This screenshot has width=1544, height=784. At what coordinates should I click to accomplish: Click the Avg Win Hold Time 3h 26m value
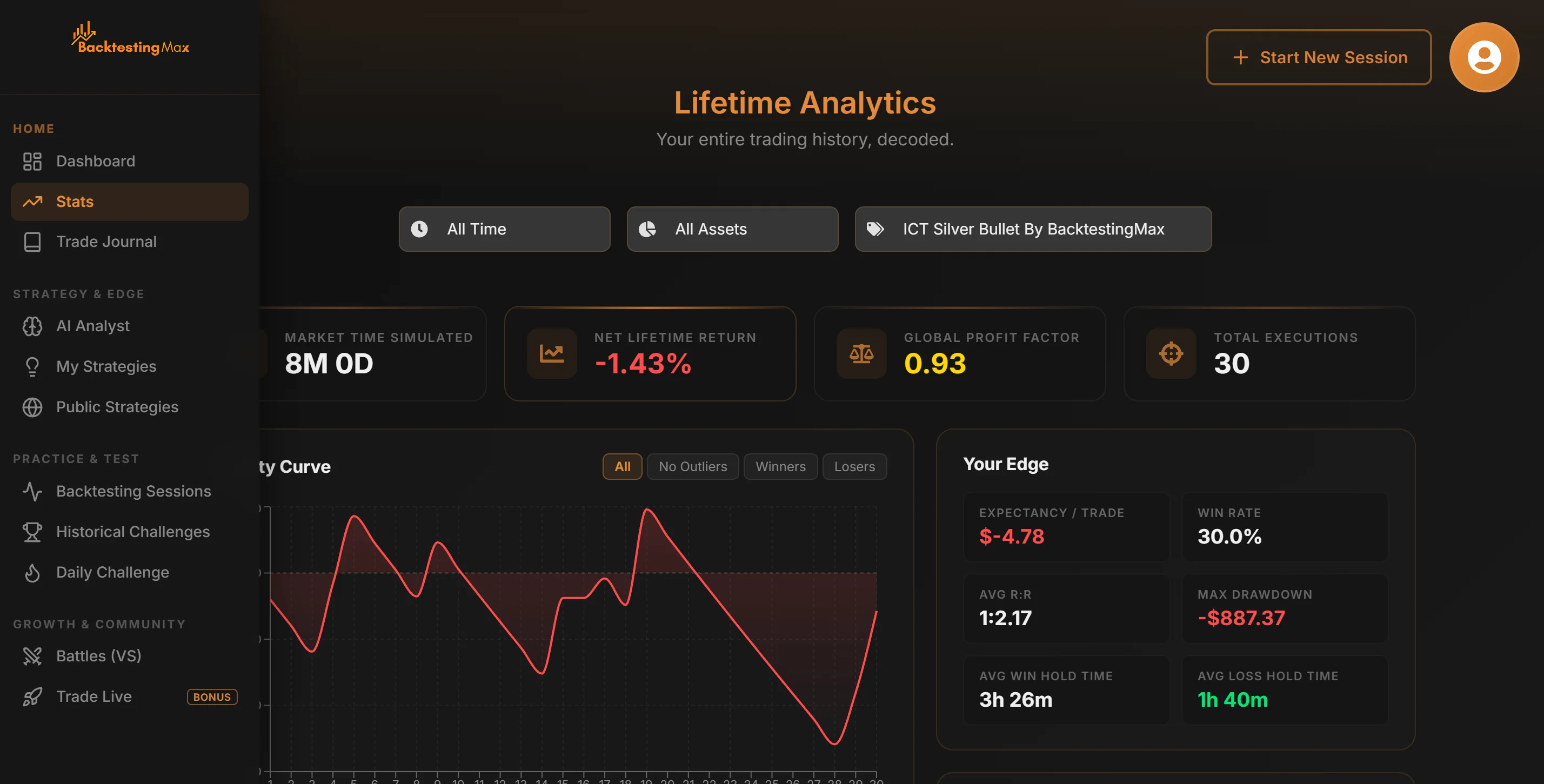tap(1015, 700)
